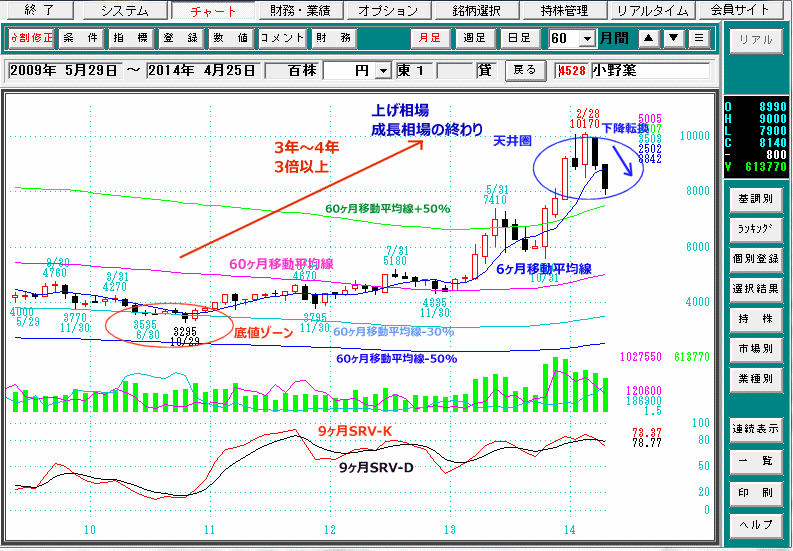Click the up triangle arrow button
The image size is (793, 551).
click(649, 38)
